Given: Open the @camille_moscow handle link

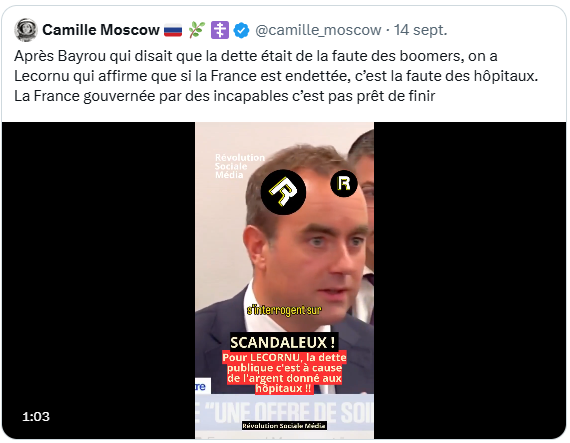Looking at the screenshot, I should tap(318, 30).
